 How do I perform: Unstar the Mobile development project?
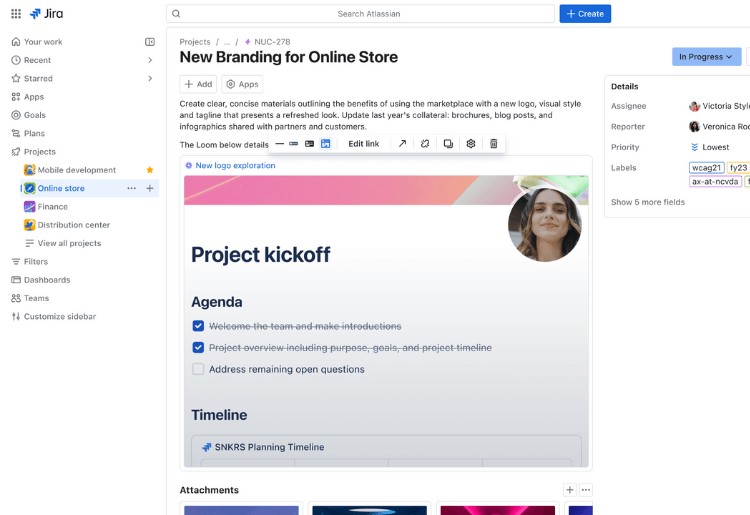coord(150,170)
